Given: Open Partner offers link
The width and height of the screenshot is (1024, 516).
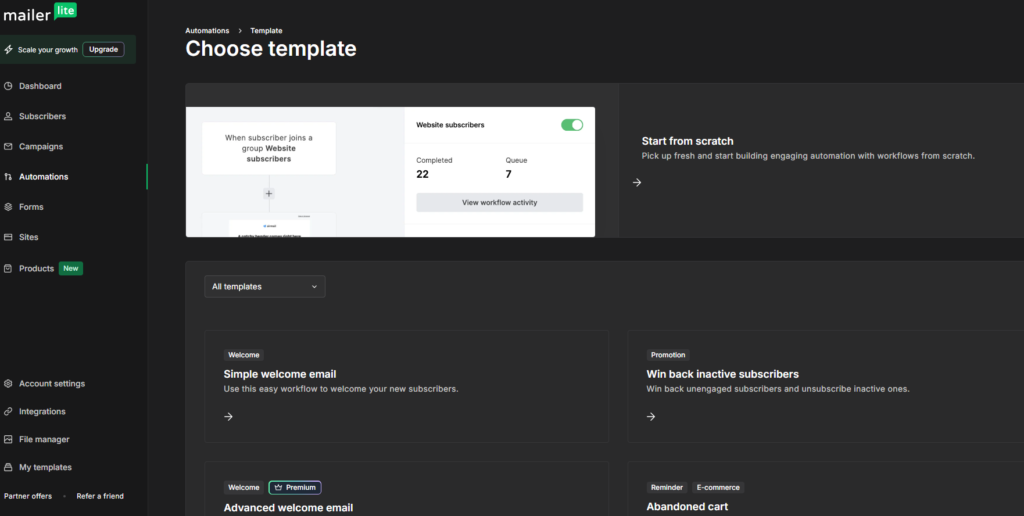Looking at the screenshot, I should [28, 496].
